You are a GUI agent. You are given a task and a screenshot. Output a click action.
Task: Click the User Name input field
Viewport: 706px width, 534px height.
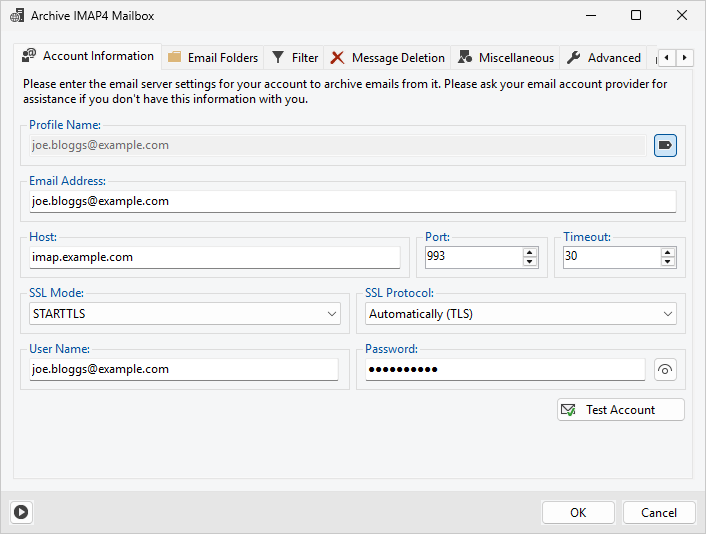(183, 369)
